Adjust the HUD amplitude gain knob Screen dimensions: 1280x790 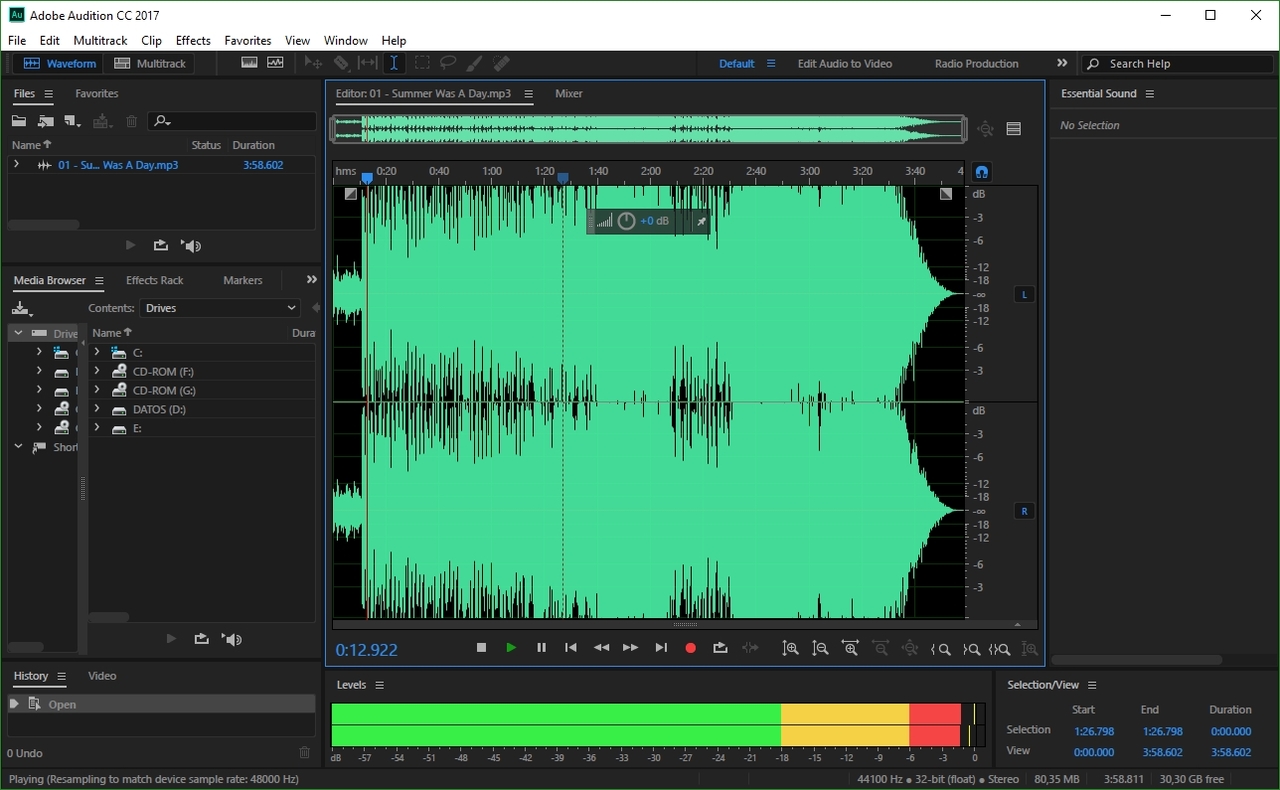tap(626, 221)
